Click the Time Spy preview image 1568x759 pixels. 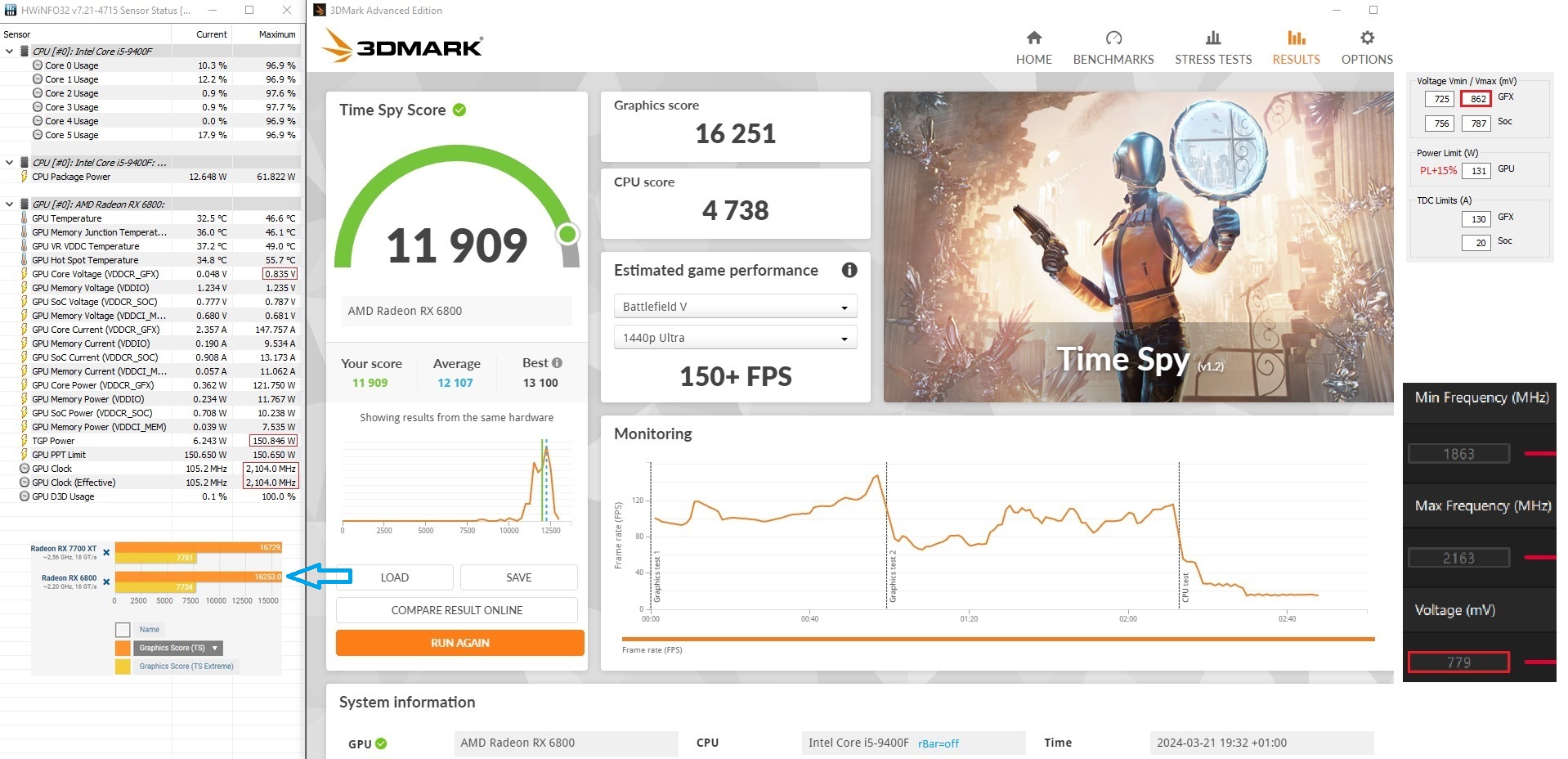(x=1138, y=247)
